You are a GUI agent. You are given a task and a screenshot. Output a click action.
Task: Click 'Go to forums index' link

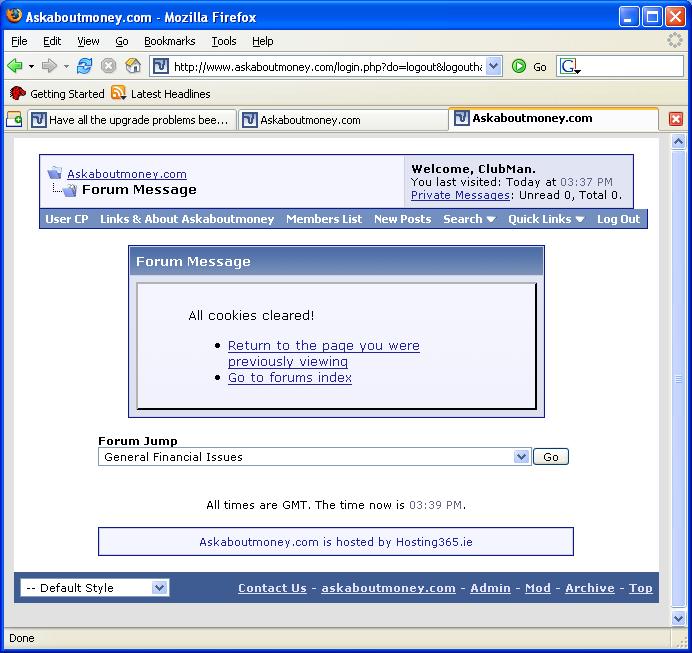[290, 378]
